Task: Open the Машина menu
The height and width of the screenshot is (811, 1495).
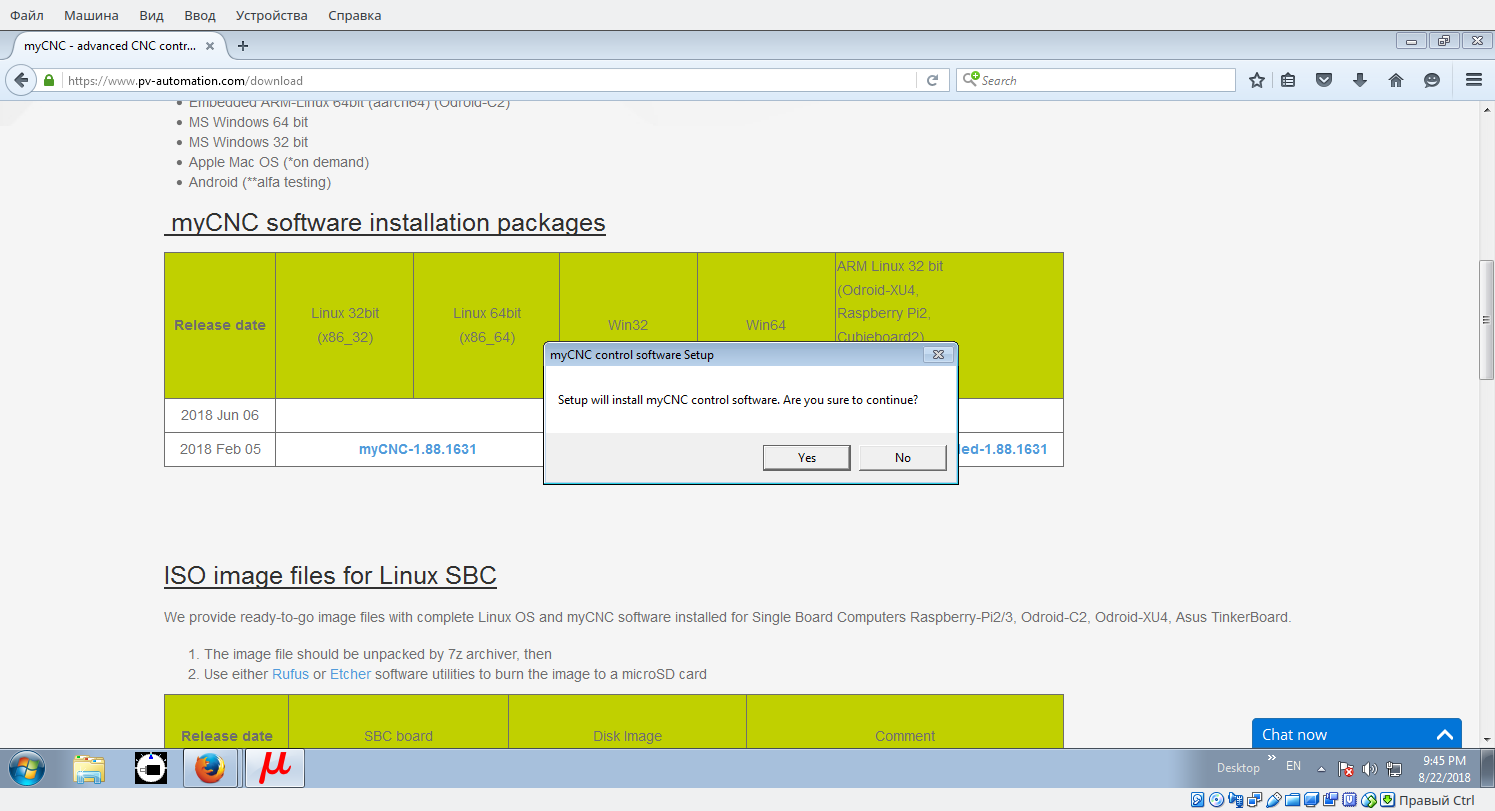Action: (91, 15)
